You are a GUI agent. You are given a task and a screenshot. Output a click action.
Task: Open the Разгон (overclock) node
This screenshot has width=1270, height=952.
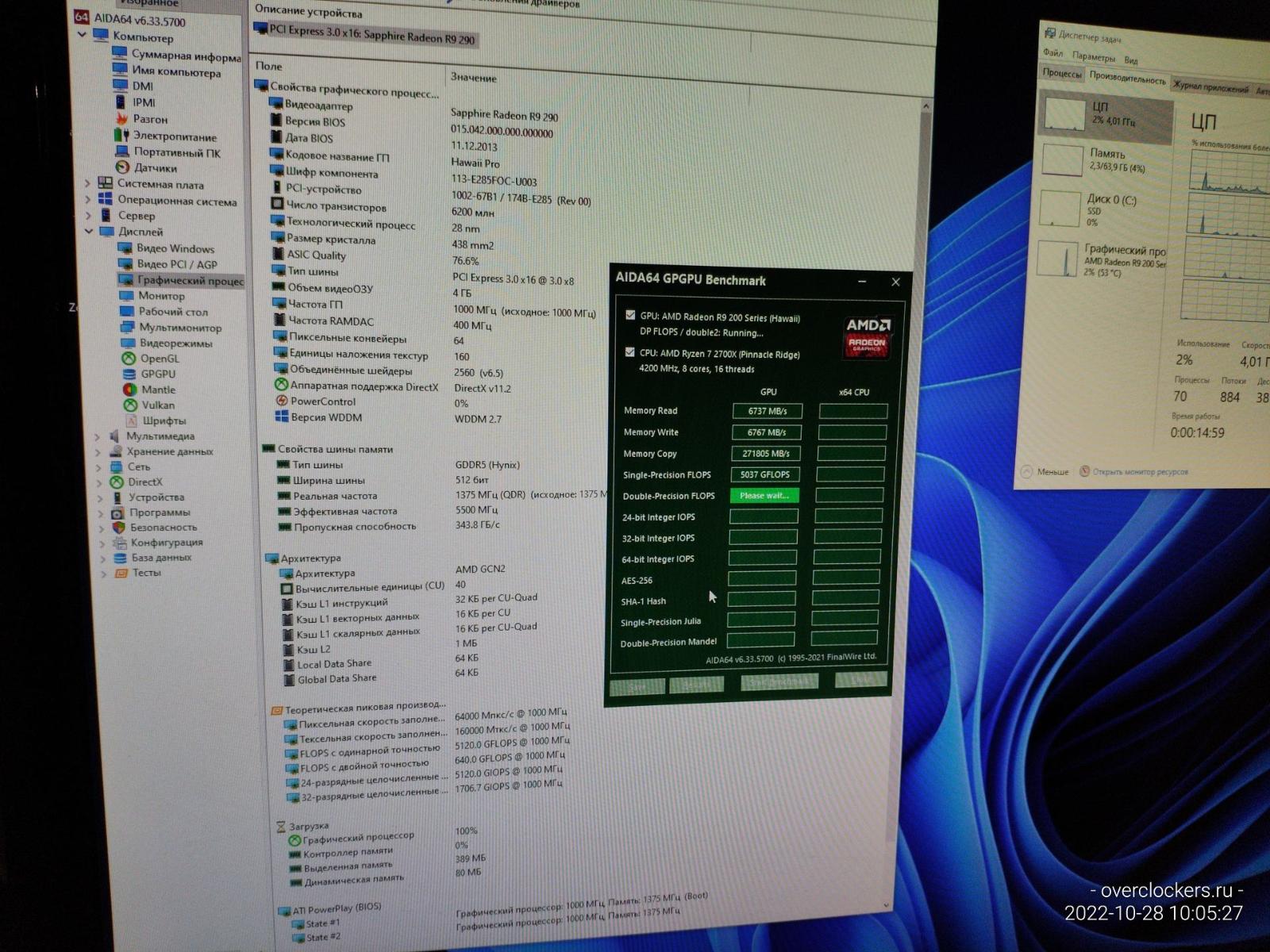coord(140,119)
